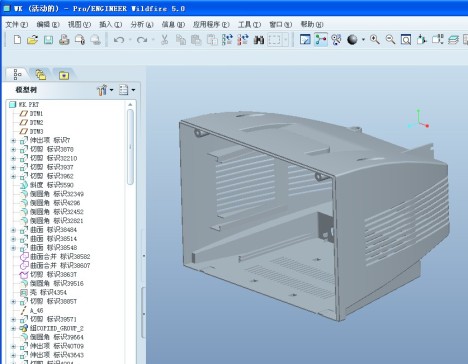This screenshot has width=468, height=364.
Task: Open the 视图 (View) menu
Action: (x=79, y=24)
